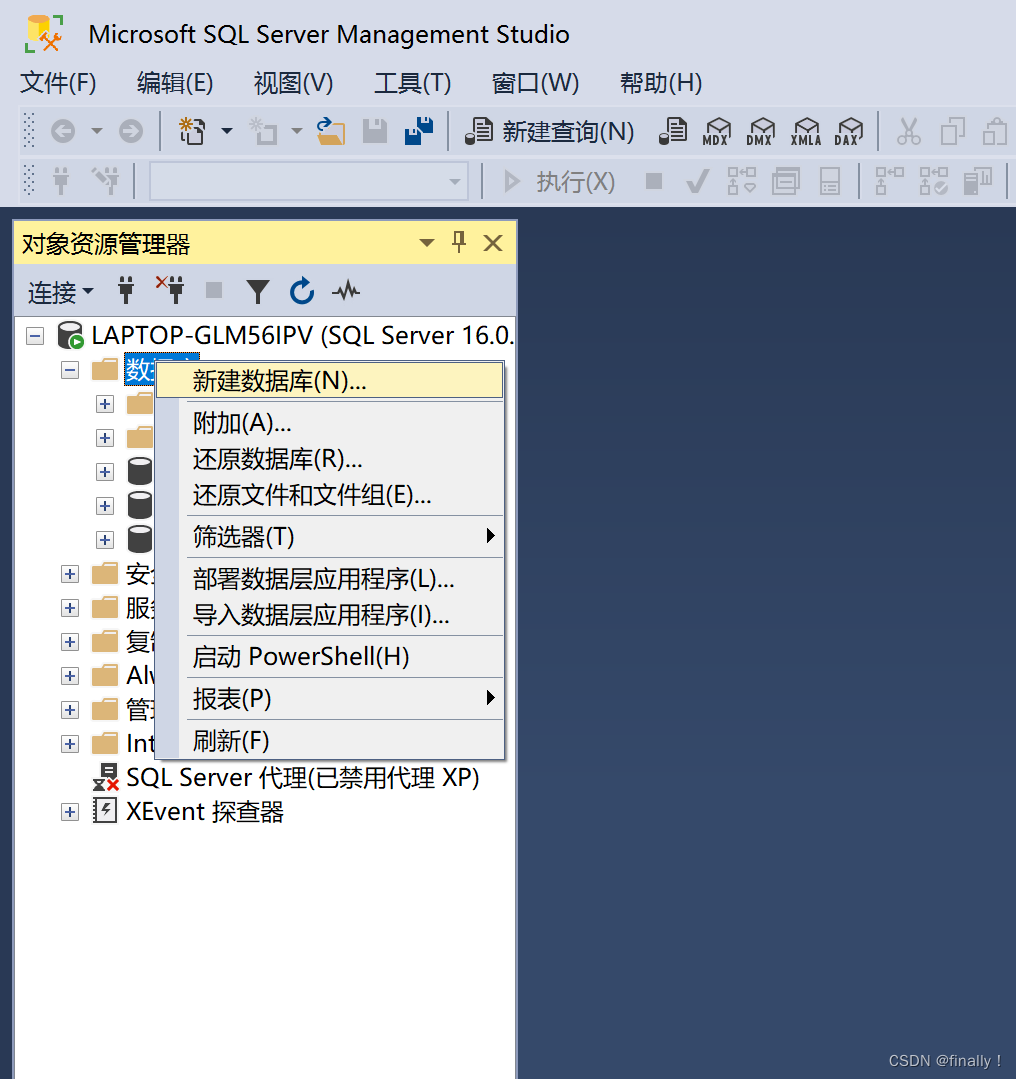Image resolution: width=1016 pixels, height=1079 pixels.
Task: Click the open file folder icon
Action: 331,131
